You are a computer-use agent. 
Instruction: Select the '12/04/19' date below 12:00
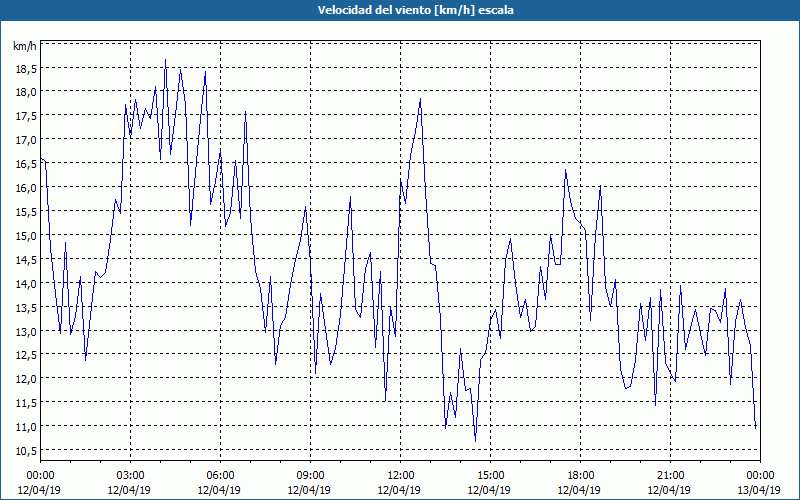click(x=401, y=490)
